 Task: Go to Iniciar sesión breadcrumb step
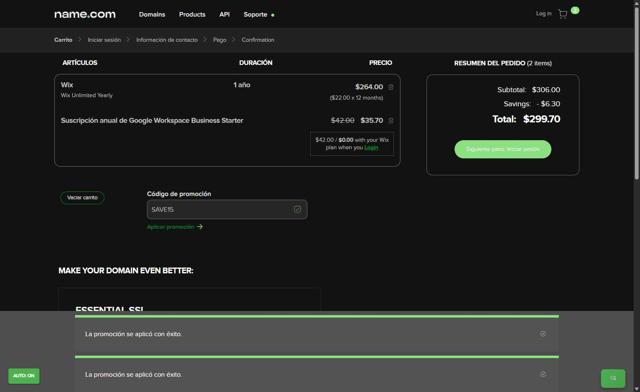pos(104,40)
